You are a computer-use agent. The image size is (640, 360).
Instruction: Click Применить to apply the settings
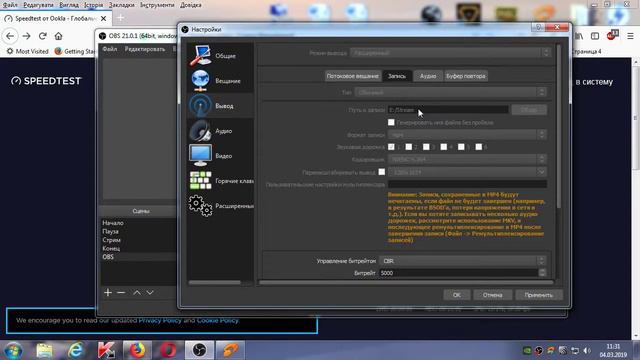pyautogui.click(x=539, y=295)
